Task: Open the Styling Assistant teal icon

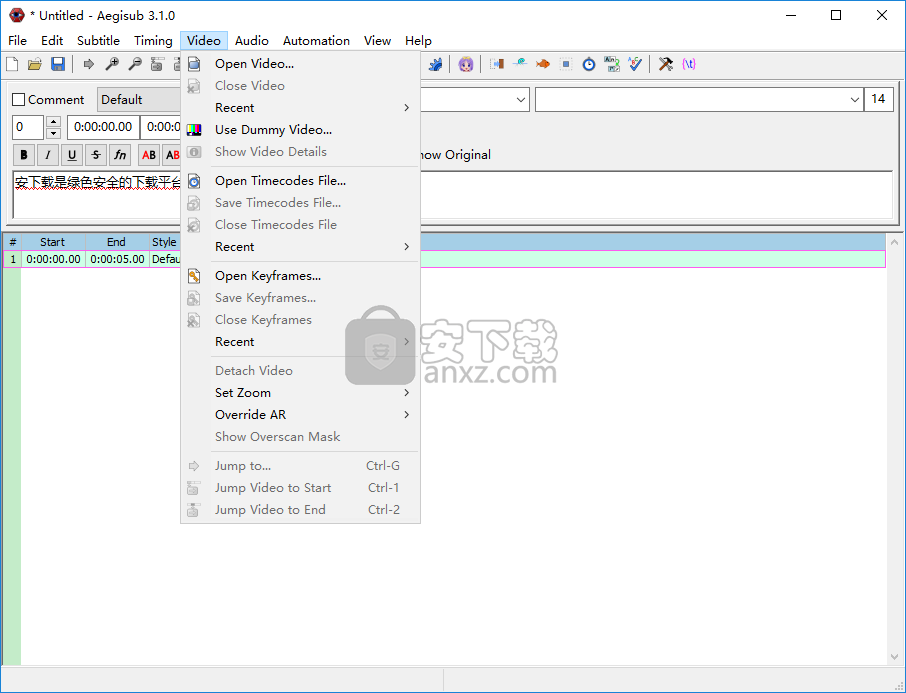Action: 520,64
